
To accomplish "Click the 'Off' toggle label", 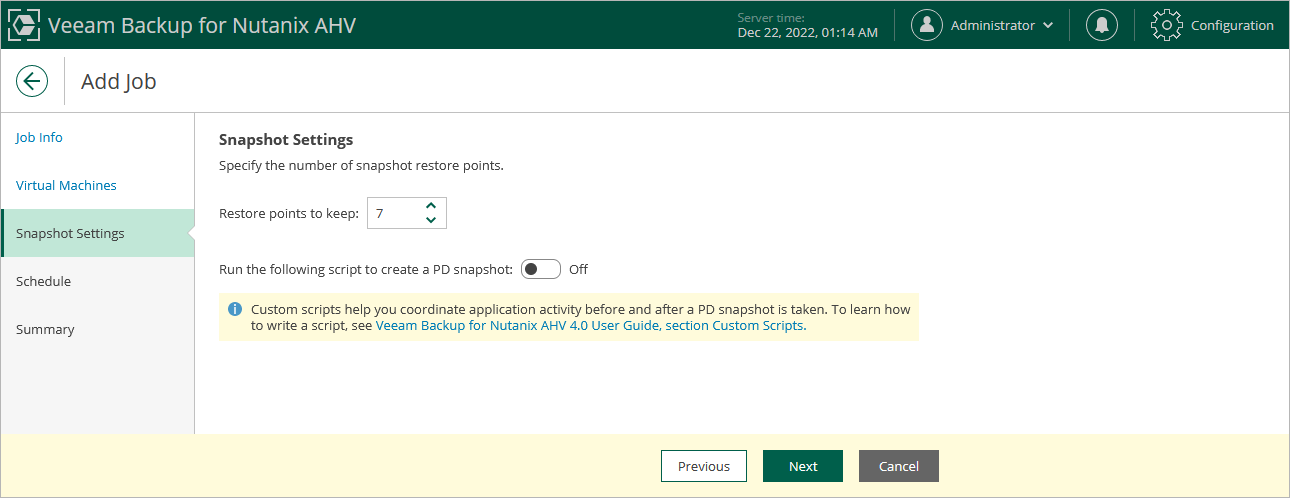I will click(578, 269).
